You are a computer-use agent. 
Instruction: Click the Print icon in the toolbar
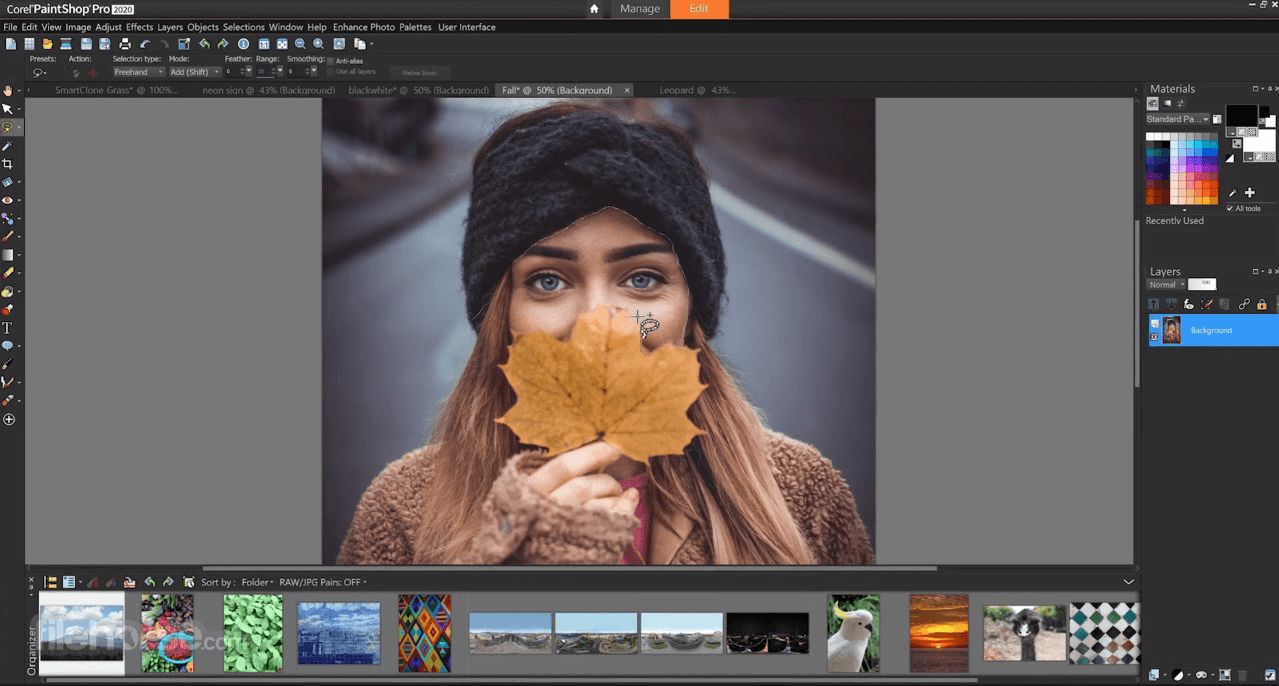click(x=123, y=43)
